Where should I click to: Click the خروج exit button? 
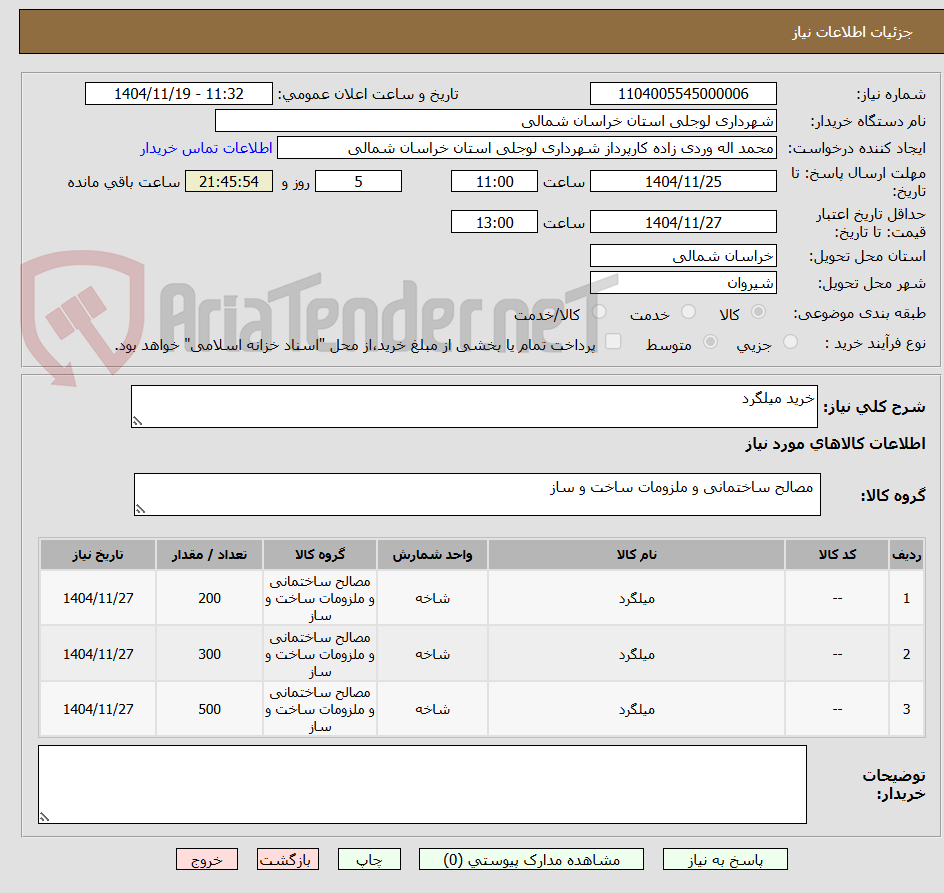coord(206,859)
